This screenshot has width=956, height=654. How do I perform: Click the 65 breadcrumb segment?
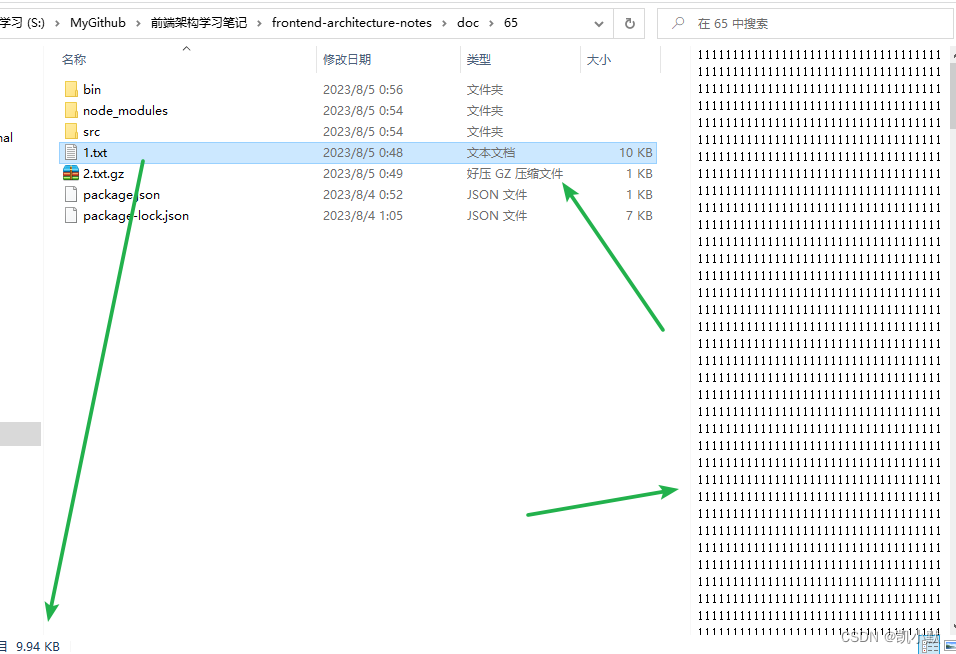(511, 23)
